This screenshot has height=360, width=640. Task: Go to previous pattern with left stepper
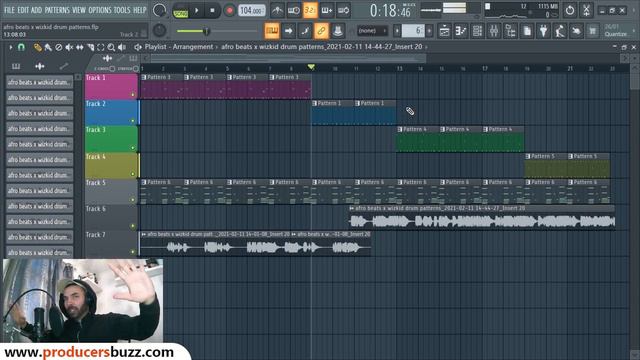point(397,31)
